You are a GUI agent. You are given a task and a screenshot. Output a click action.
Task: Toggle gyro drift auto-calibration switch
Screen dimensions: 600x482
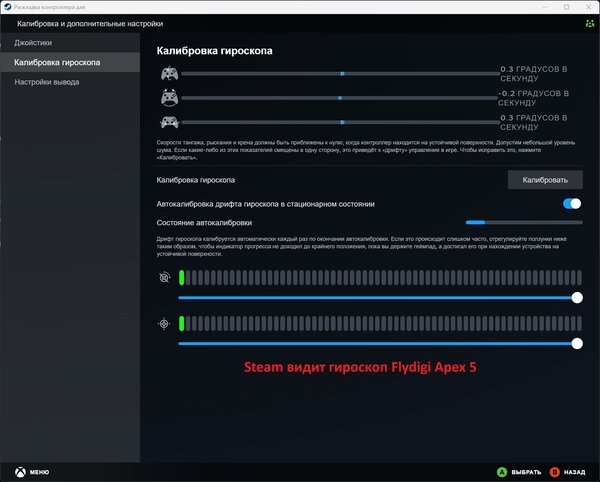coord(572,204)
